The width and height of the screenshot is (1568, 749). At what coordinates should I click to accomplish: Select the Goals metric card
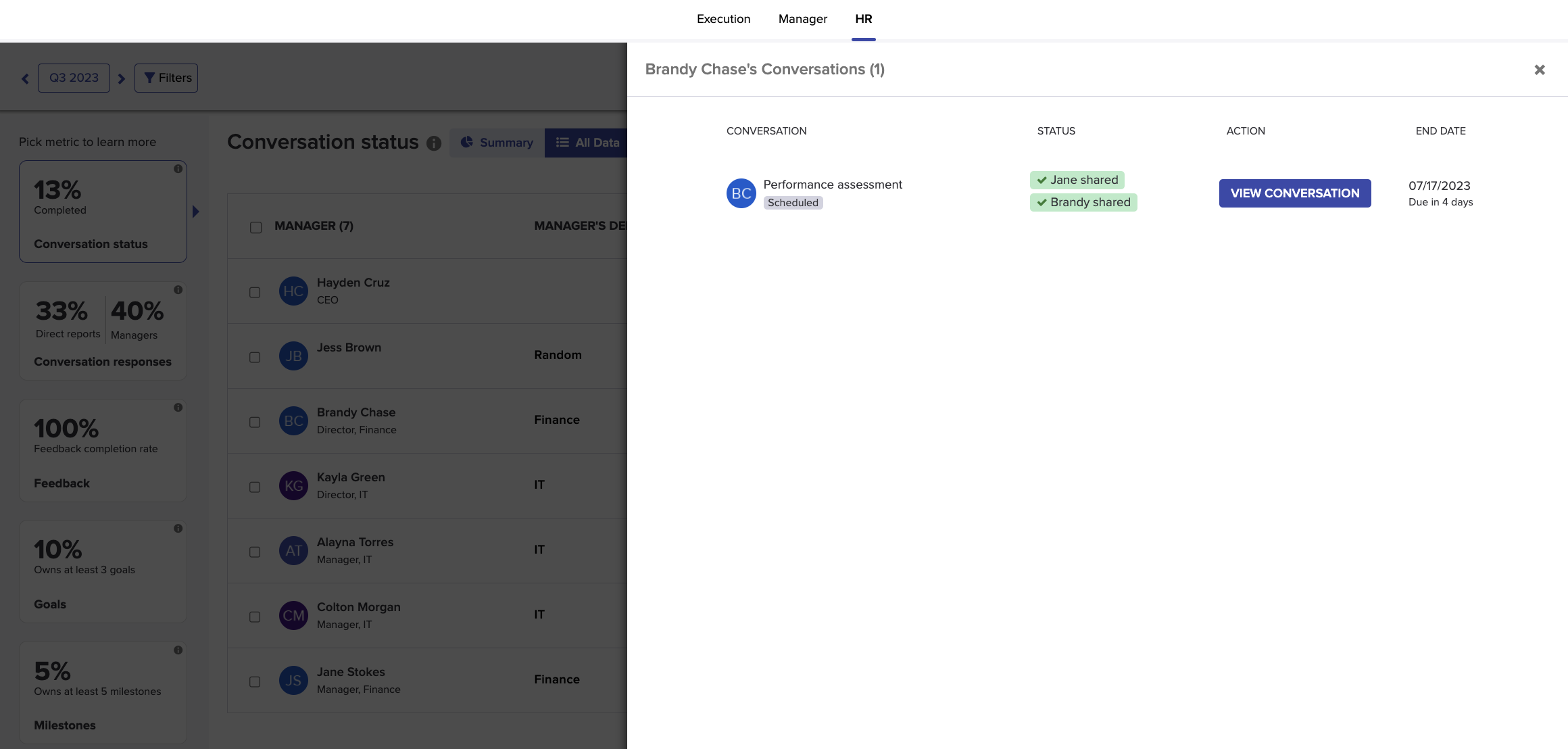[x=103, y=572]
